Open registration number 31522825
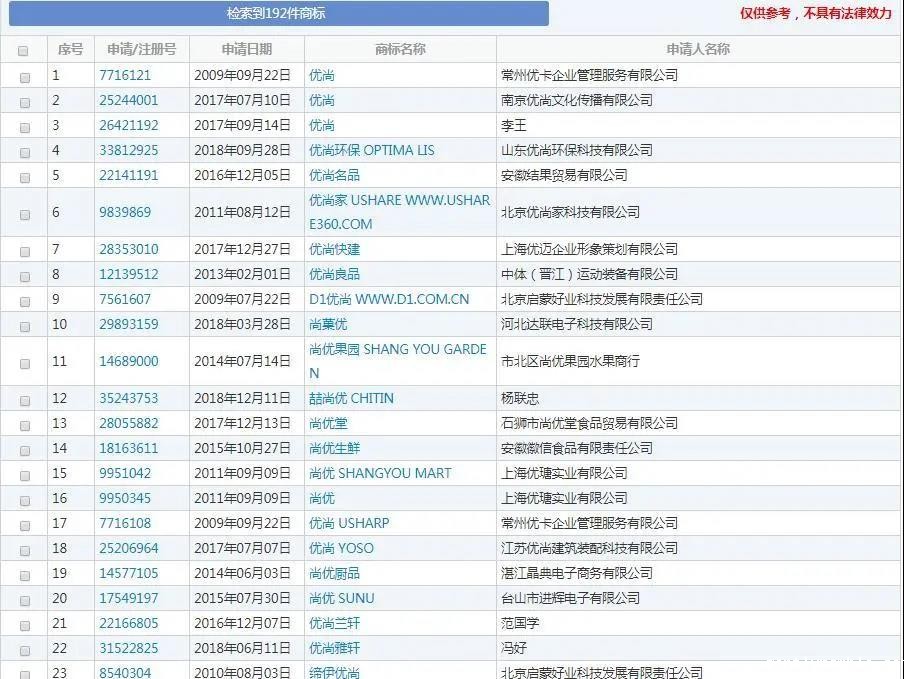This screenshot has width=904, height=679. pos(128,648)
